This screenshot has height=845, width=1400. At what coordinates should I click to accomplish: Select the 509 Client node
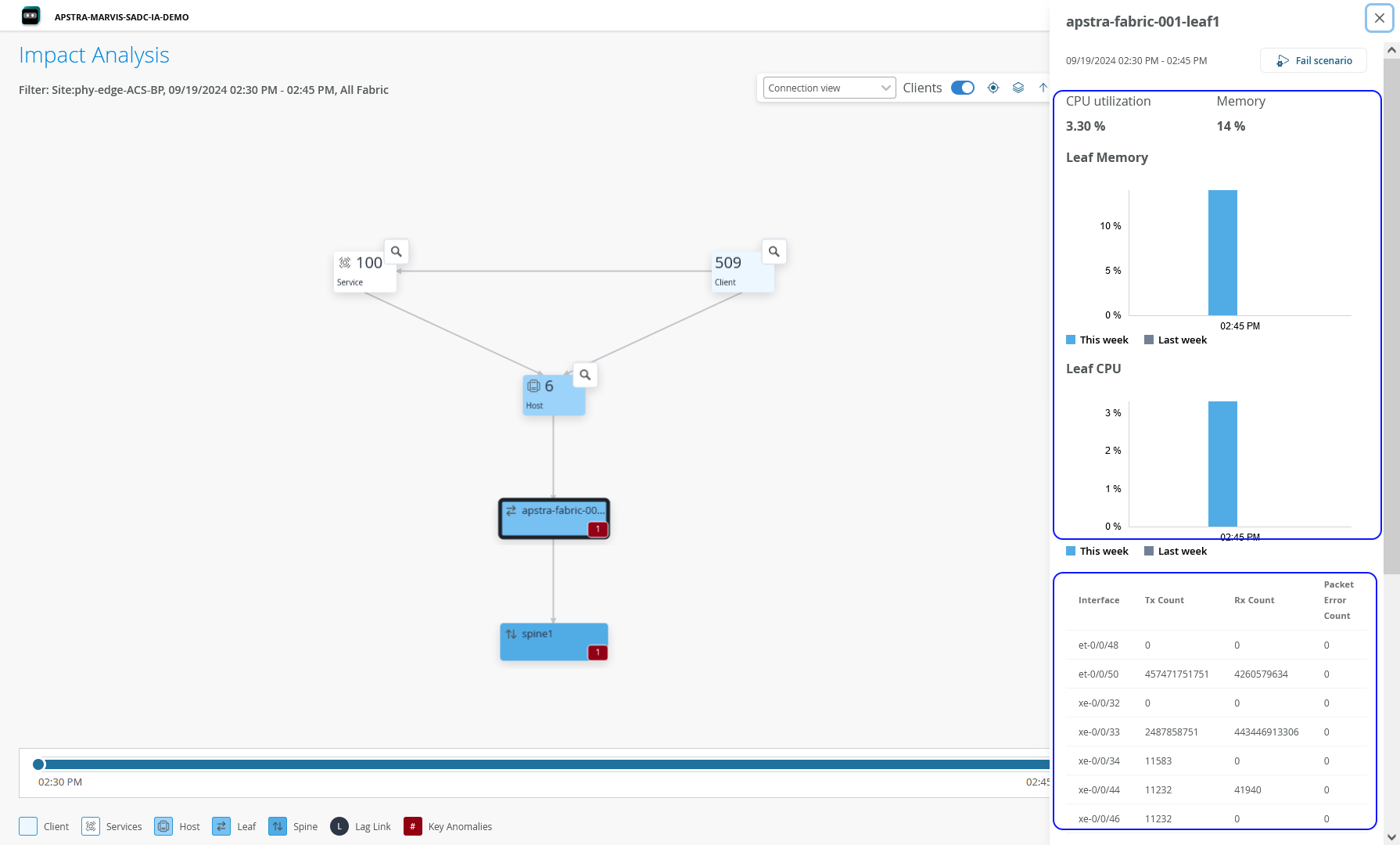point(742,272)
